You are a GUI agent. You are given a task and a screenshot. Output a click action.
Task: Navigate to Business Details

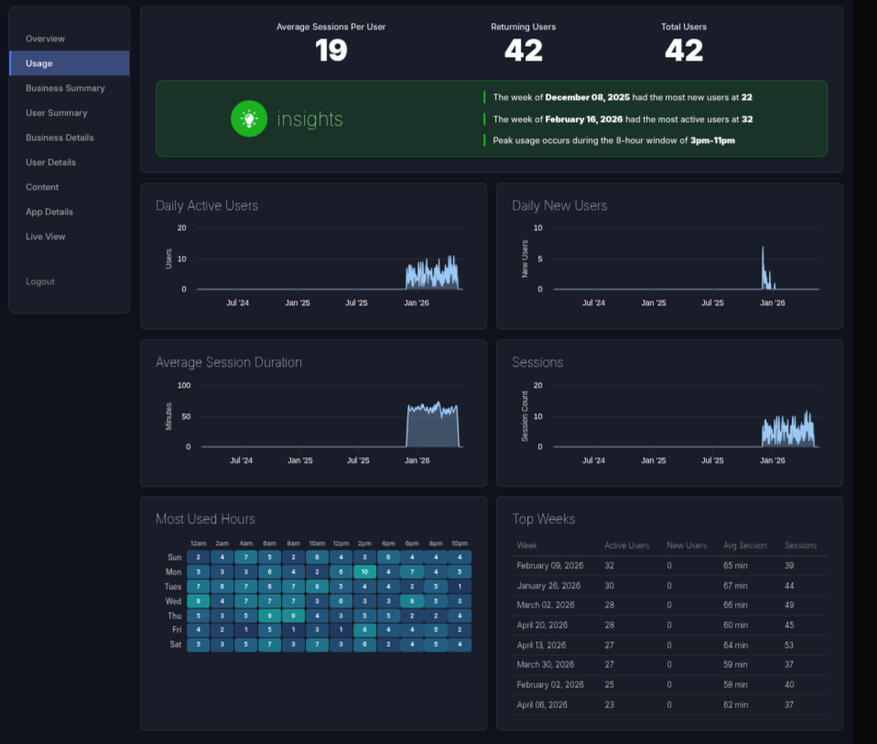(59, 137)
